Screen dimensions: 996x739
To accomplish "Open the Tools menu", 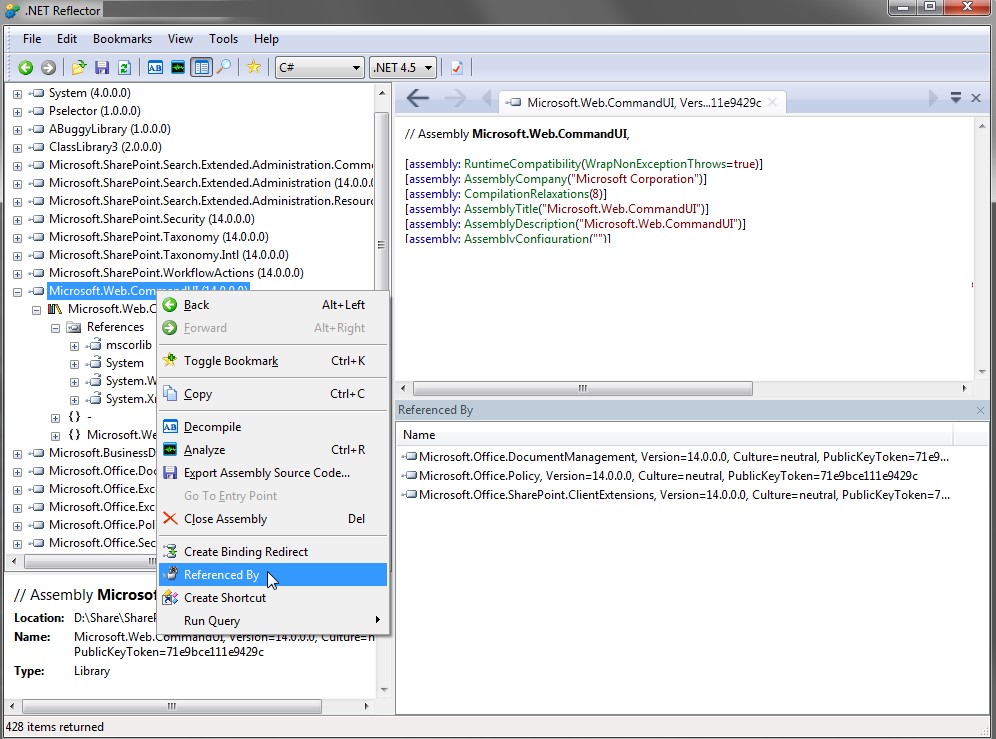I will tap(224, 39).
